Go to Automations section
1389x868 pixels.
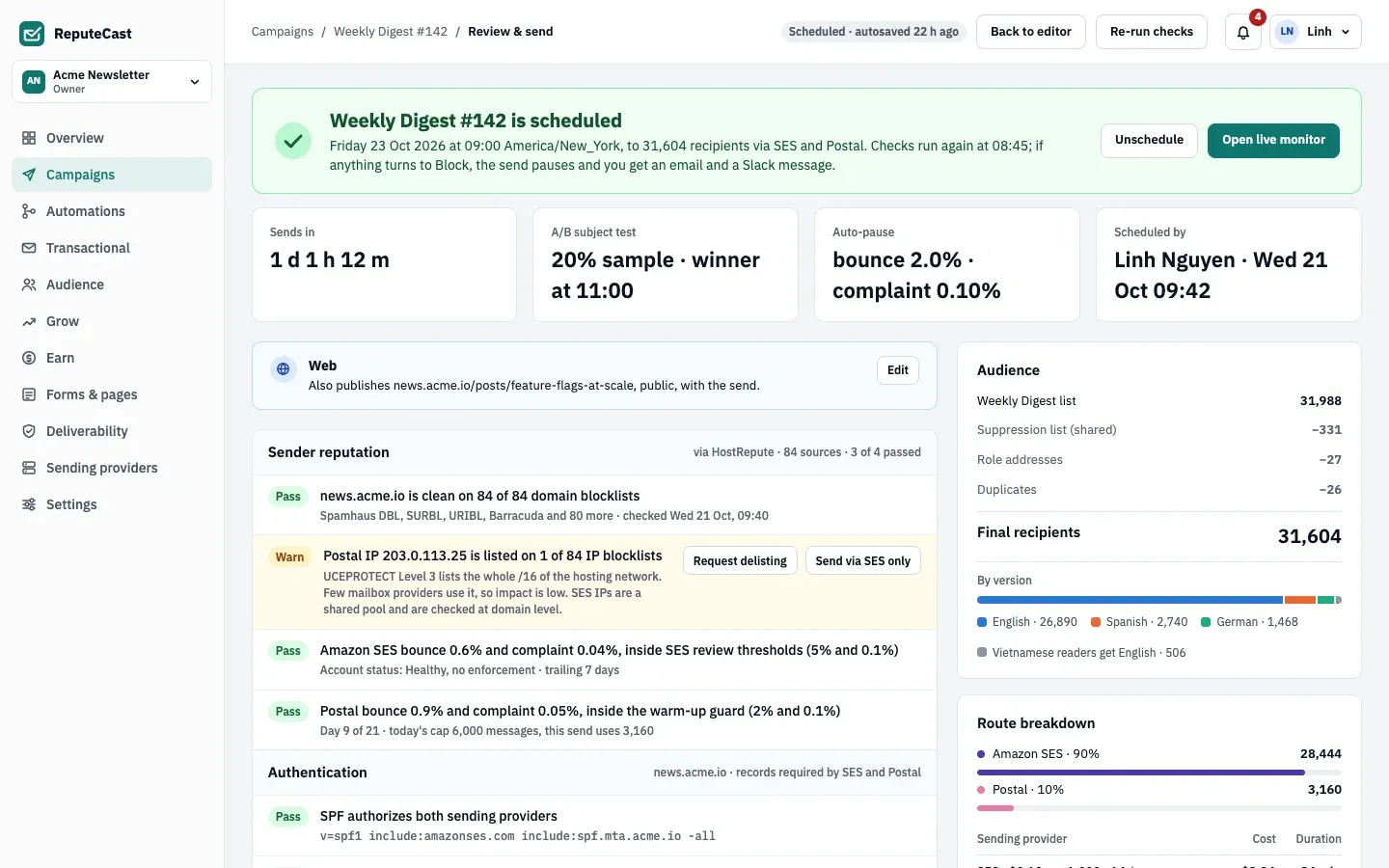click(112, 211)
